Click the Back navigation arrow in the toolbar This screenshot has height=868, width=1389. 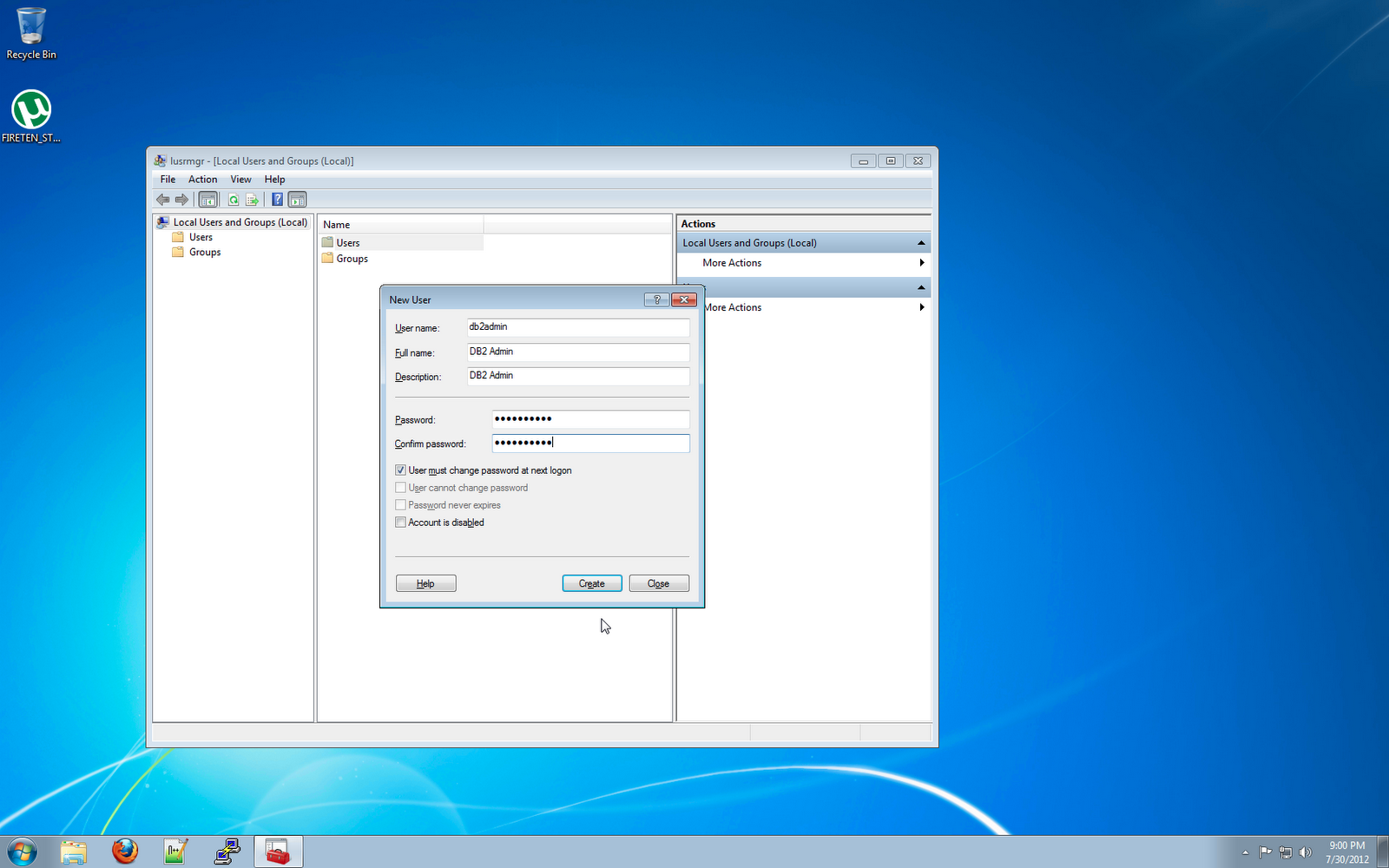click(162, 199)
